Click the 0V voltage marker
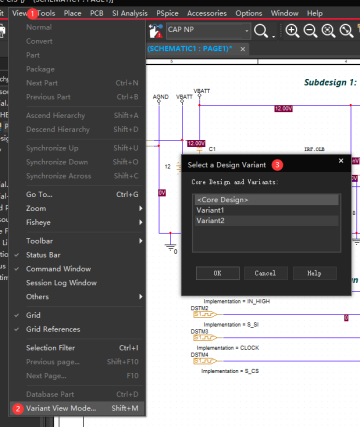Image resolution: width=360 pixels, height=428 pixels. click(x=162, y=193)
